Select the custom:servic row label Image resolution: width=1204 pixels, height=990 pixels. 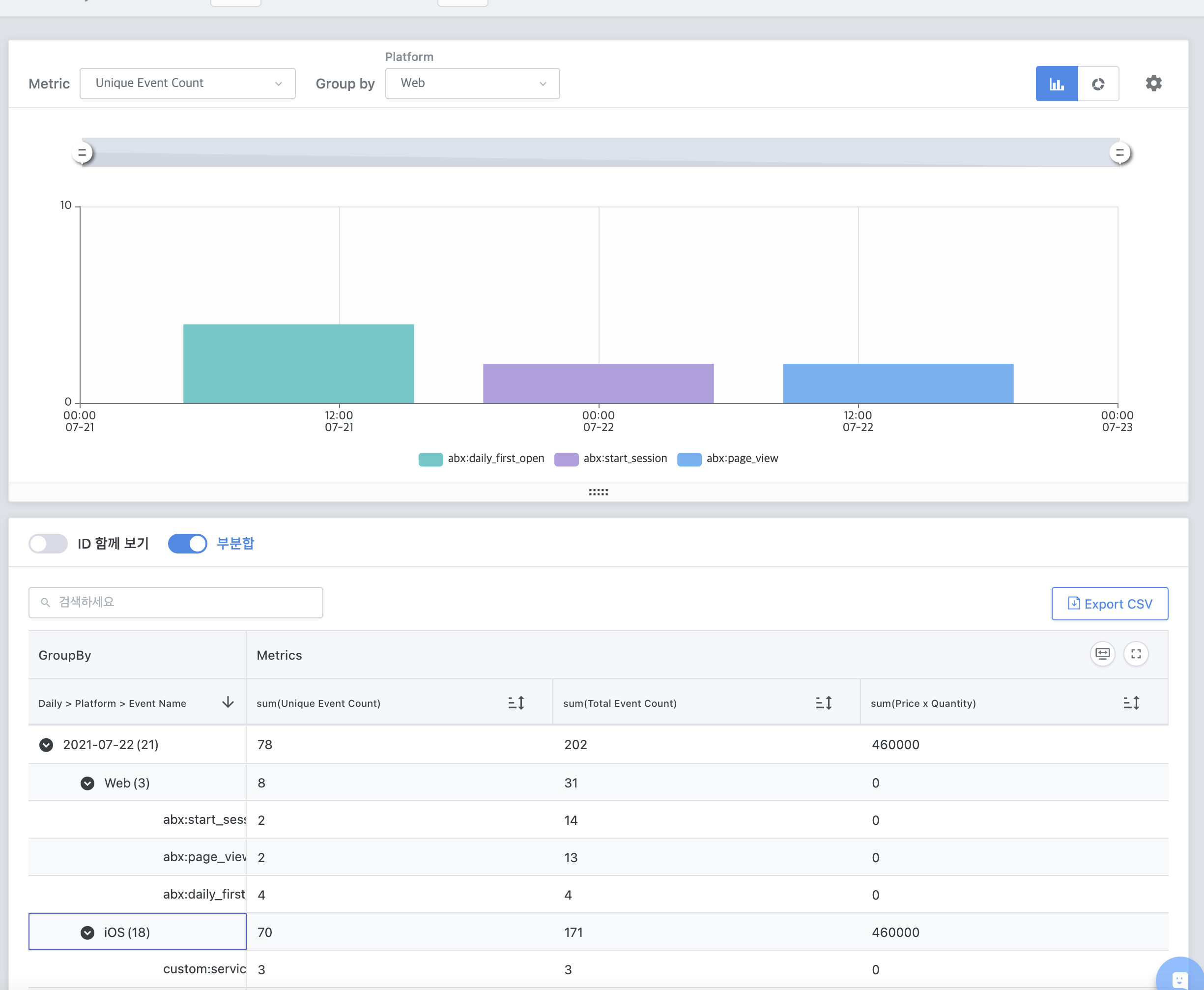click(204, 969)
